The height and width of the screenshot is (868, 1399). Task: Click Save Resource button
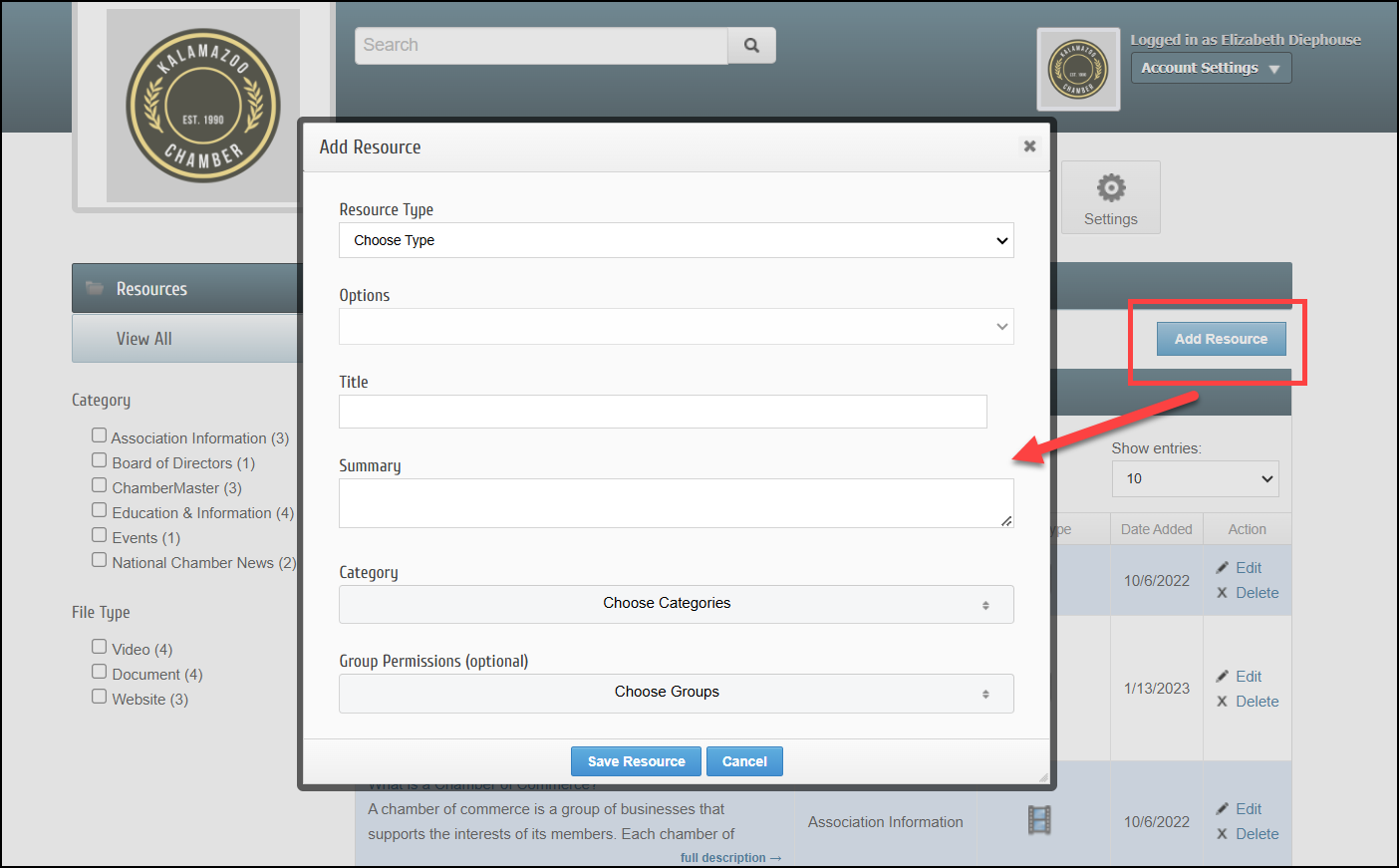point(636,761)
